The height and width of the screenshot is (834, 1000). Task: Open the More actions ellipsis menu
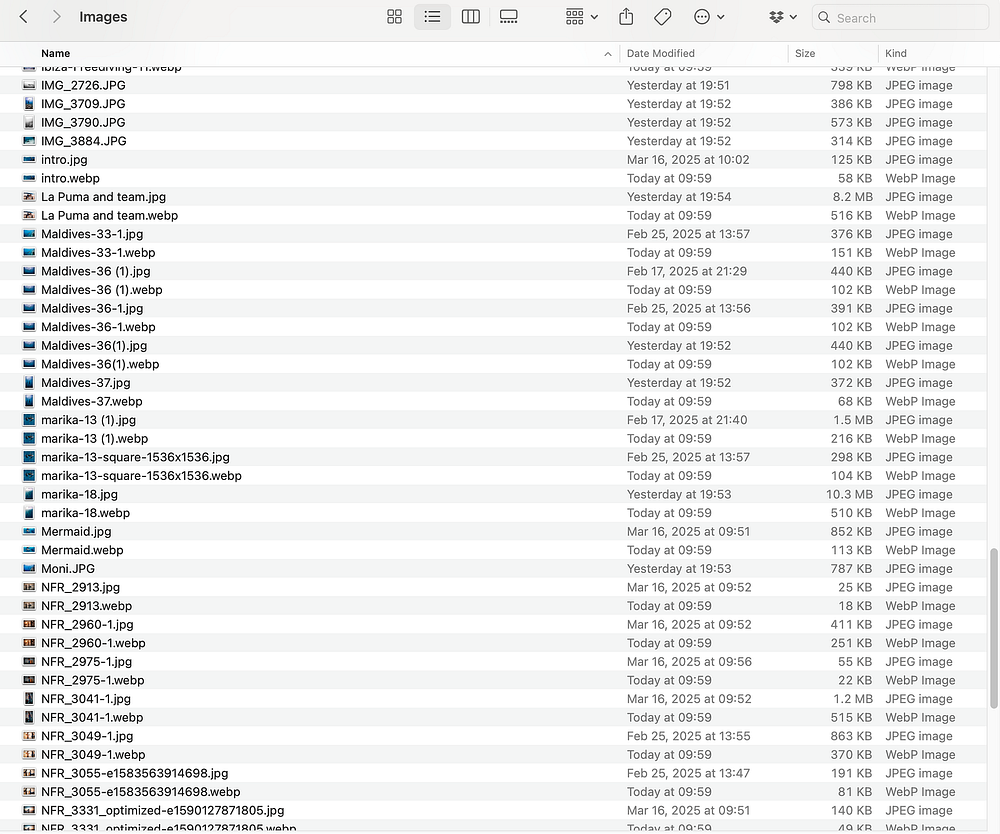click(x=709, y=17)
